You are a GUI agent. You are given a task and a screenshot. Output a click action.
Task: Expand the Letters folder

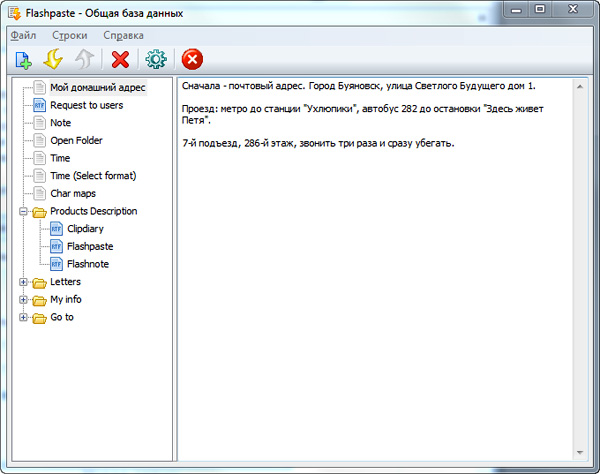[x=24, y=282]
